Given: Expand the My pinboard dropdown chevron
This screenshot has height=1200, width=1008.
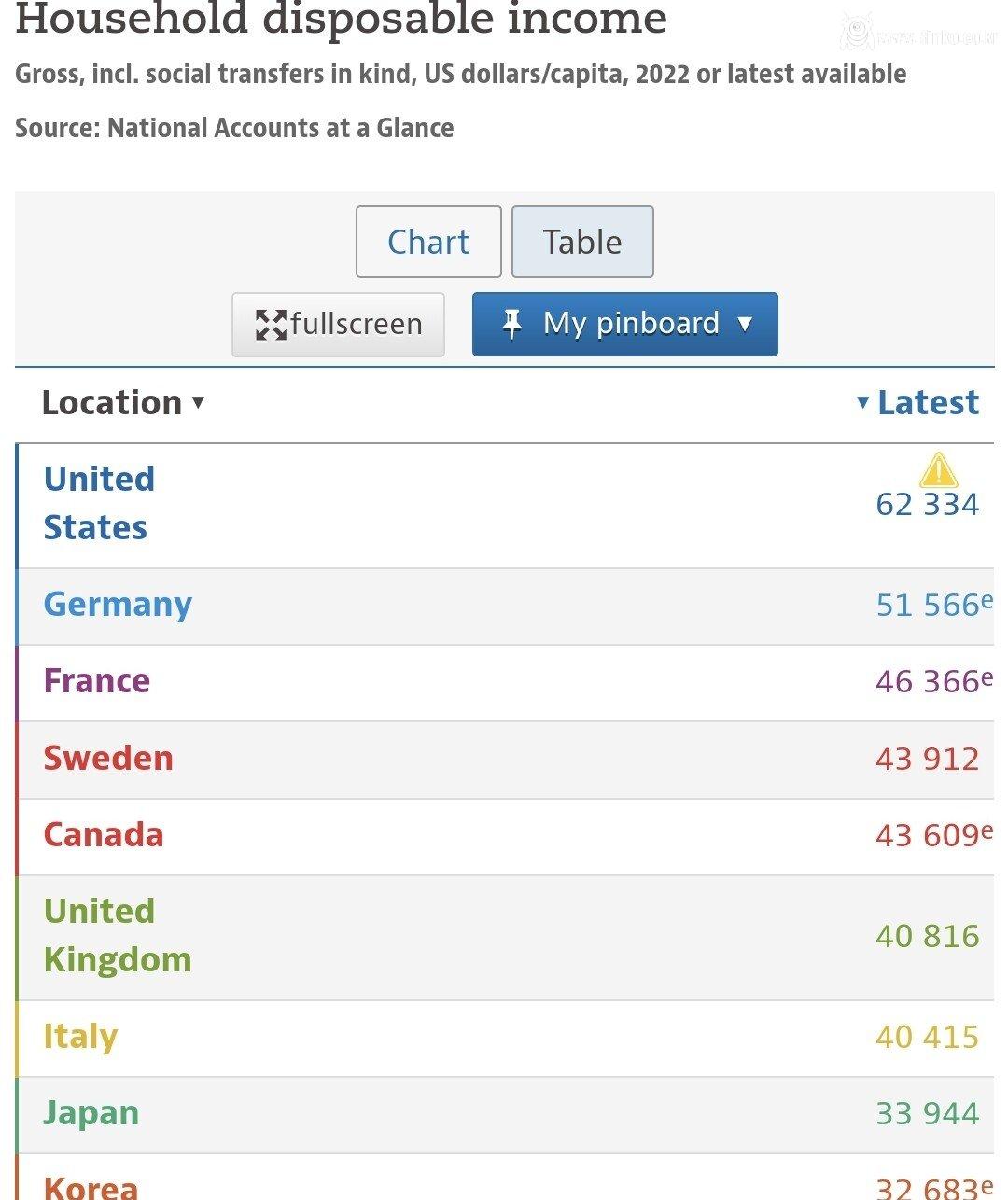Looking at the screenshot, I should pyautogui.click(x=745, y=326).
